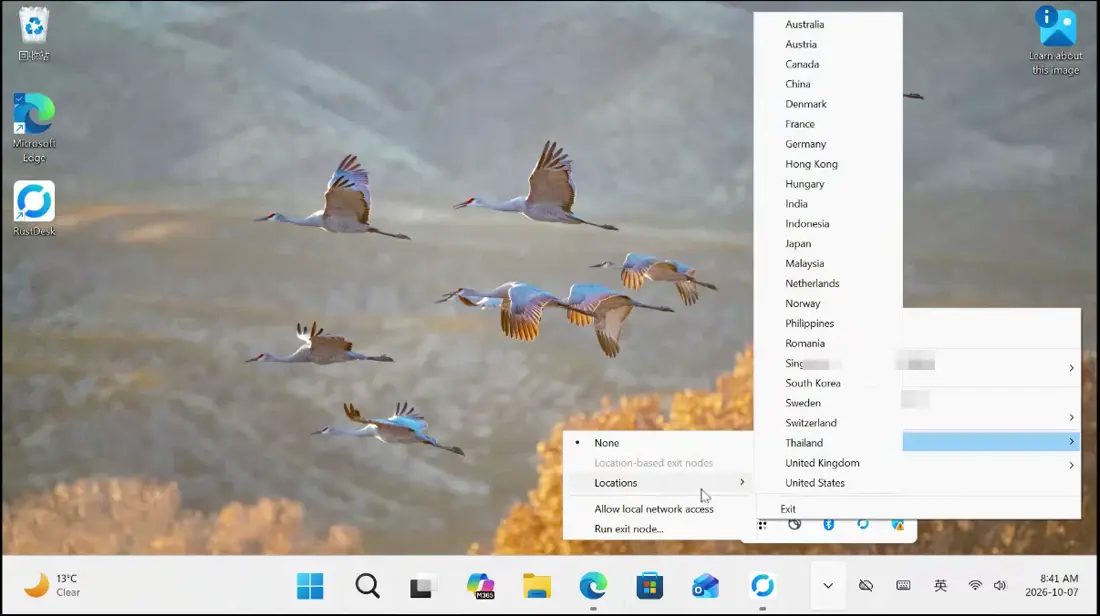Open RustDesk desktop shortcut
The height and width of the screenshot is (616, 1100).
click(34, 209)
